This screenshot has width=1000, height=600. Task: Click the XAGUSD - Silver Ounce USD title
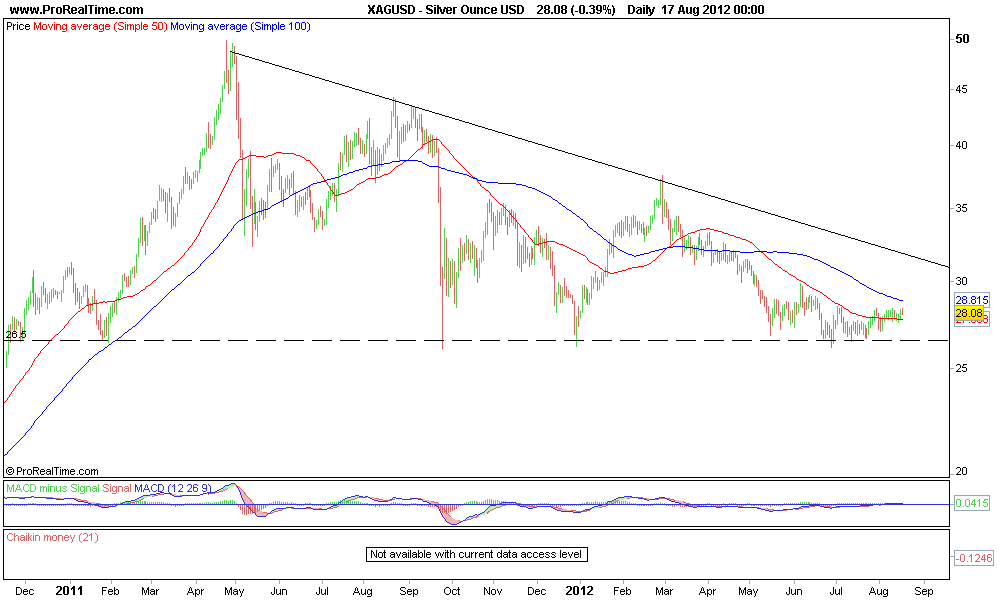coord(446,10)
